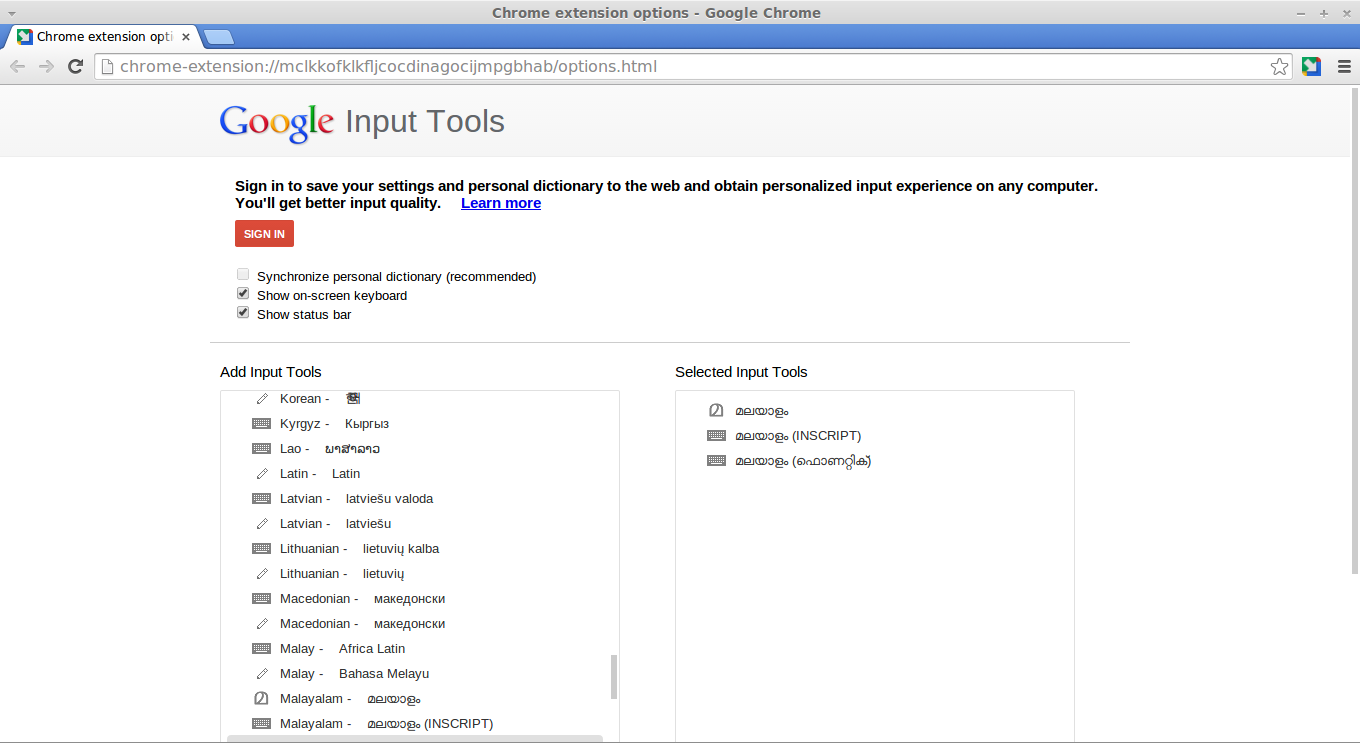Toggle Synchronize personal dictionary checkbox
Image resolution: width=1360 pixels, height=743 pixels.
243,274
